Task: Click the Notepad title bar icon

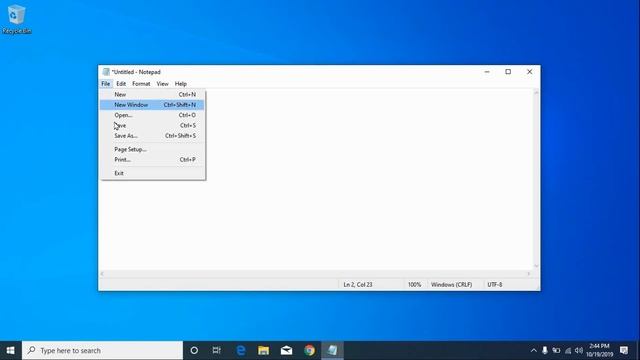Action: 106,72
